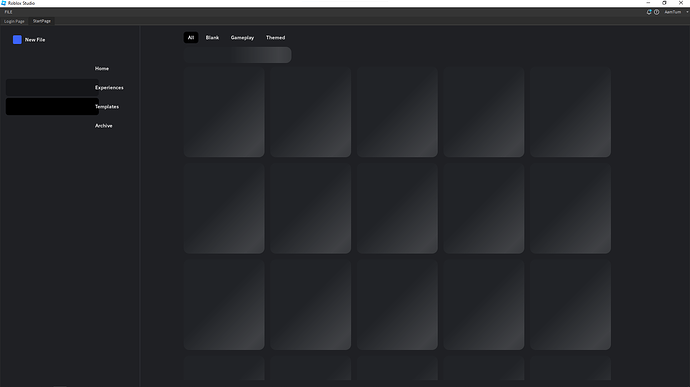The height and width of the screenshot is (387, 690).
Task: Click the blue New File icon
Action: click(x=17, y=40)
